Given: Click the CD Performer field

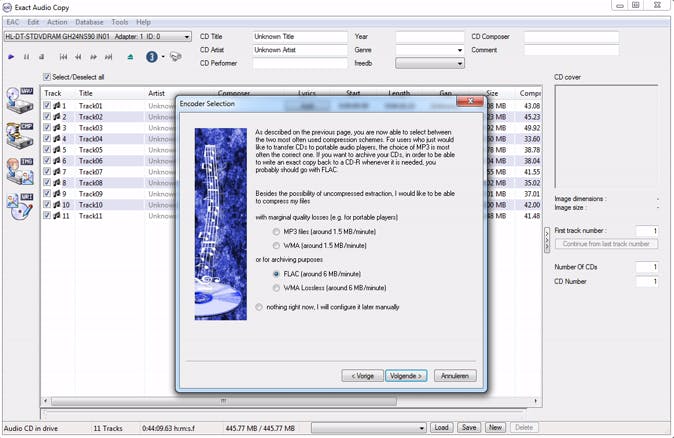Looking at the screenshot, I should [300, 64].
